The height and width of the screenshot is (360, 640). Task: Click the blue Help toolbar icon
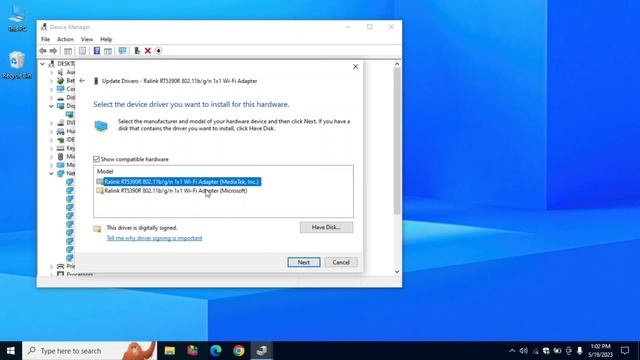[x=97, y=51]
